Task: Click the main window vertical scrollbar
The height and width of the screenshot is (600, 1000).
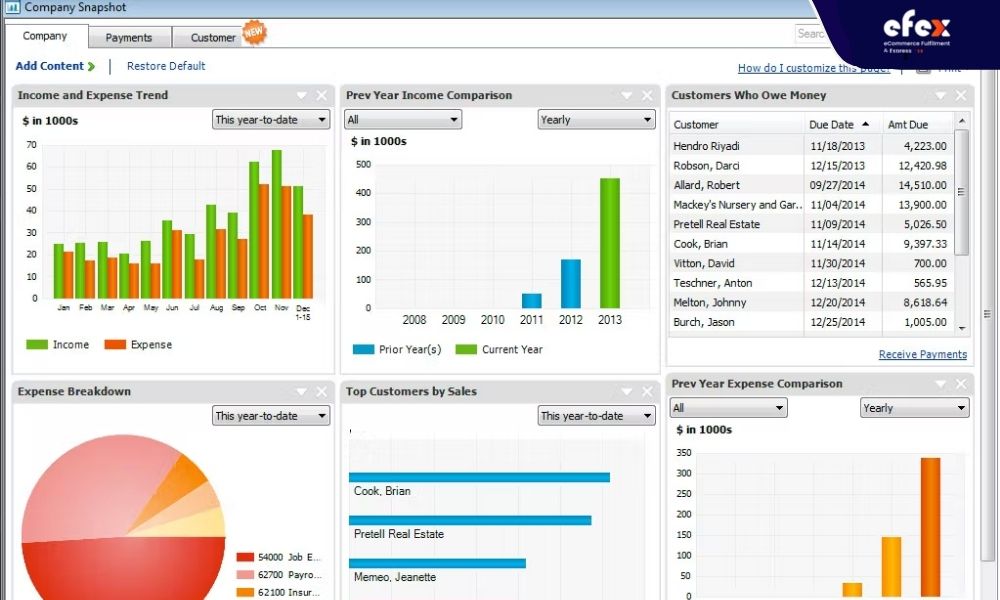Action: click(988, 316)
